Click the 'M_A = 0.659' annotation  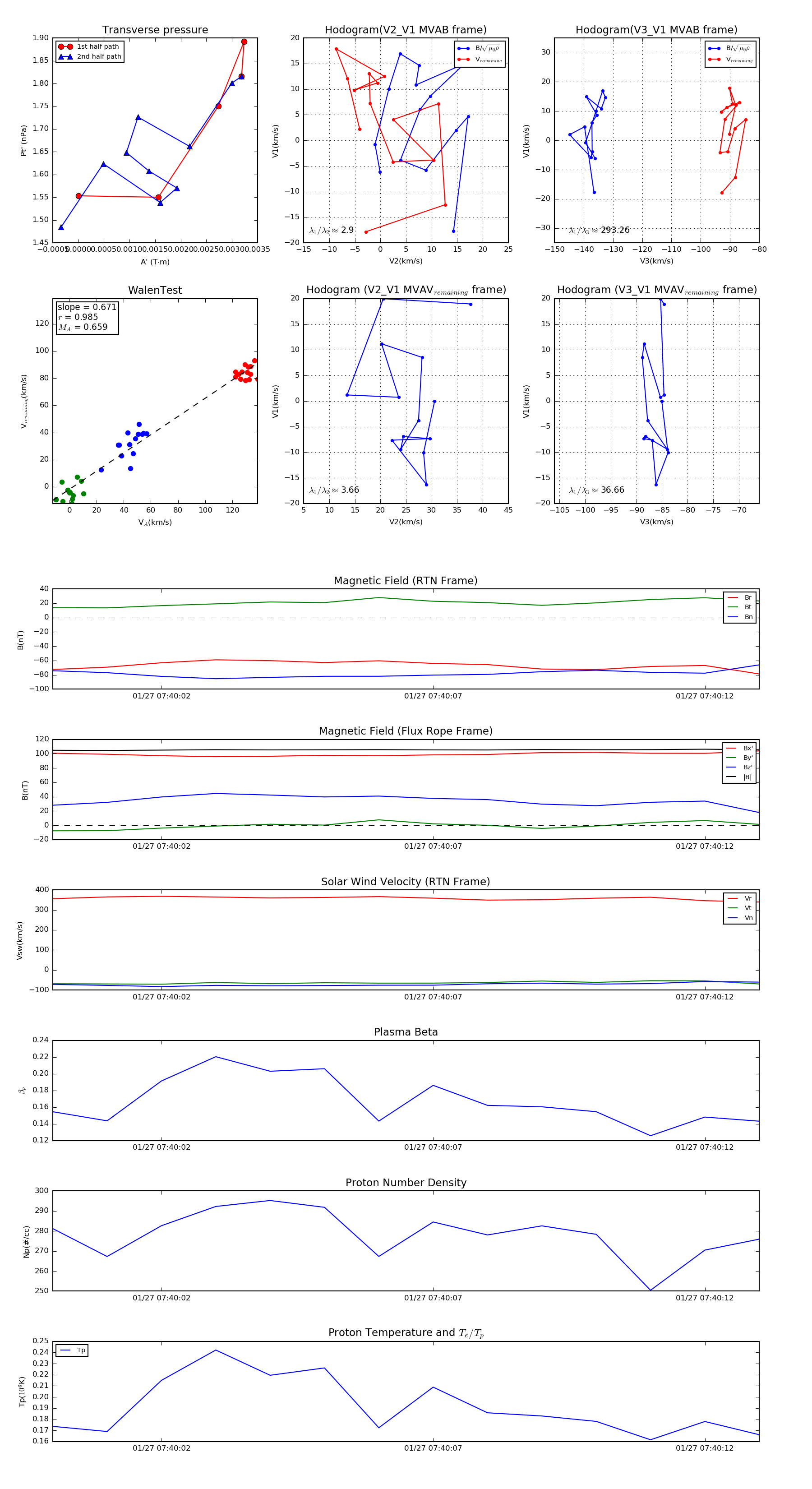coord(83,327)
